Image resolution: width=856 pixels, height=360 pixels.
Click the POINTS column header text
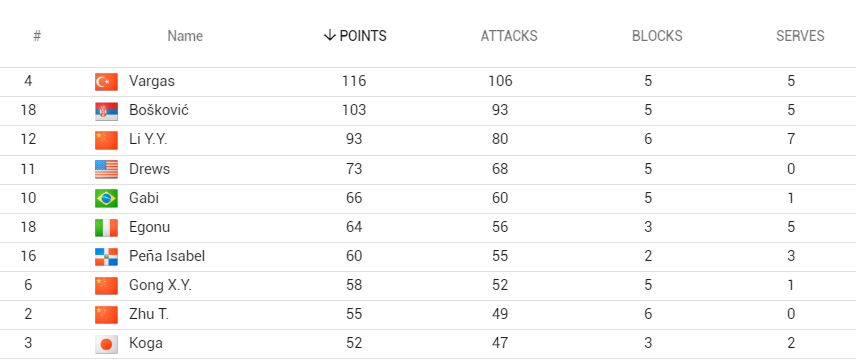(363, 36)
